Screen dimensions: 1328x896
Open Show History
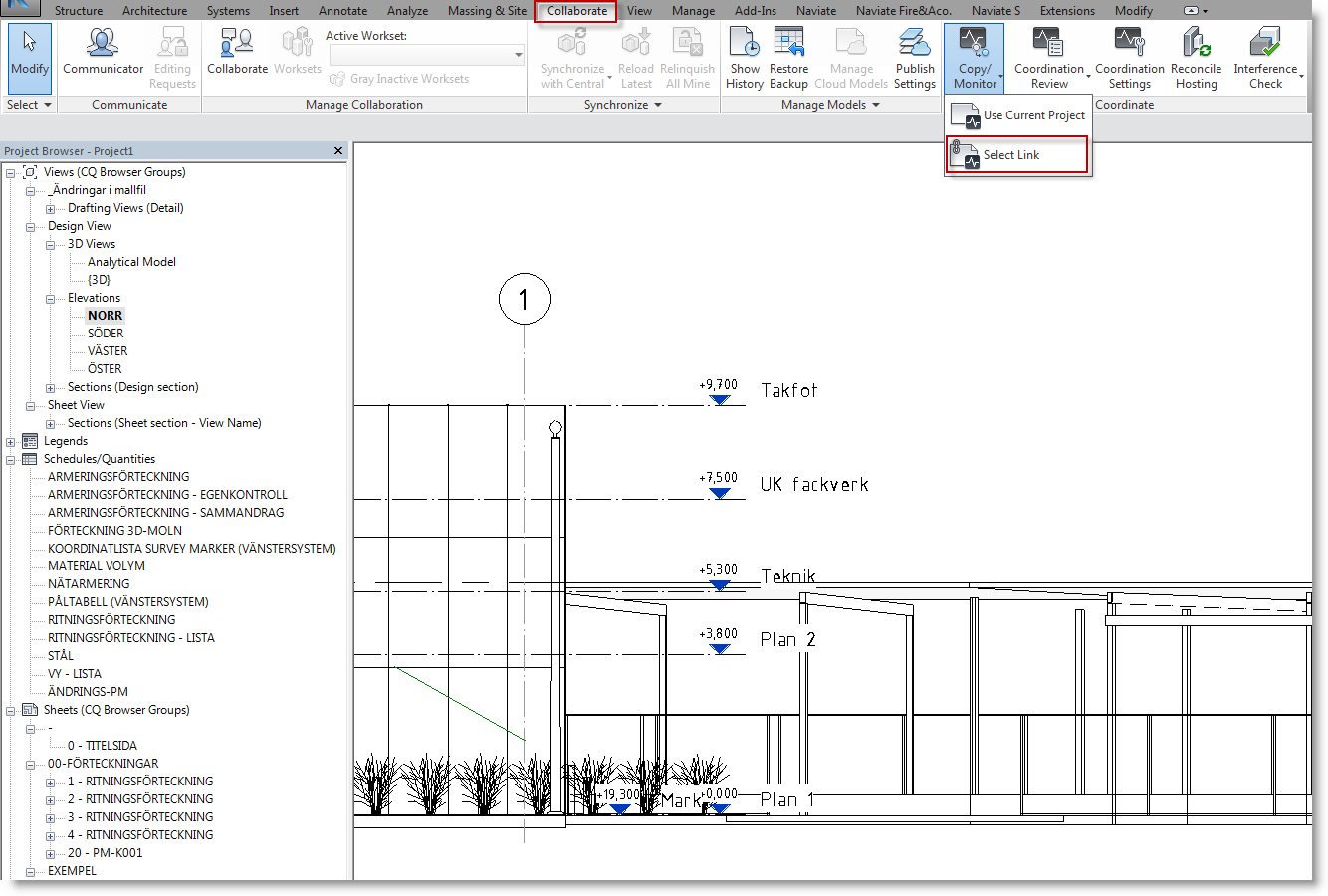click(x=744, y=57)
